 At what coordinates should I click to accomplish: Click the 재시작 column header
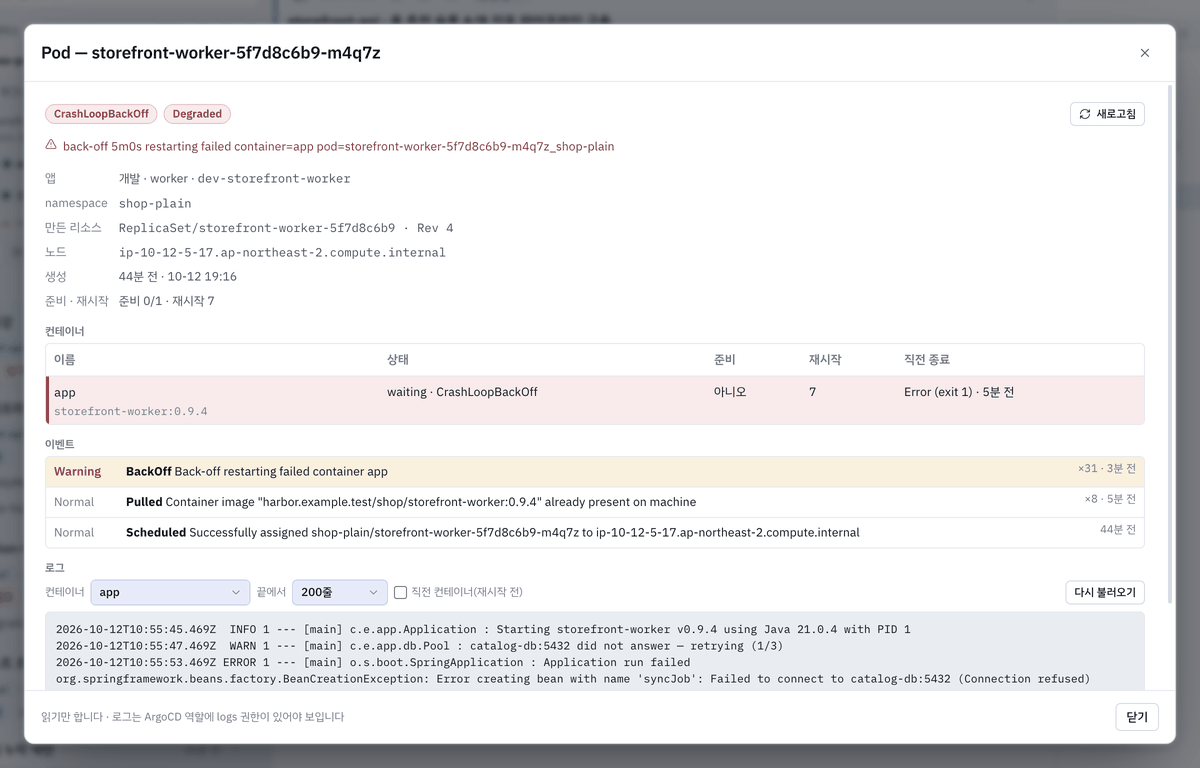click(825, 359)
